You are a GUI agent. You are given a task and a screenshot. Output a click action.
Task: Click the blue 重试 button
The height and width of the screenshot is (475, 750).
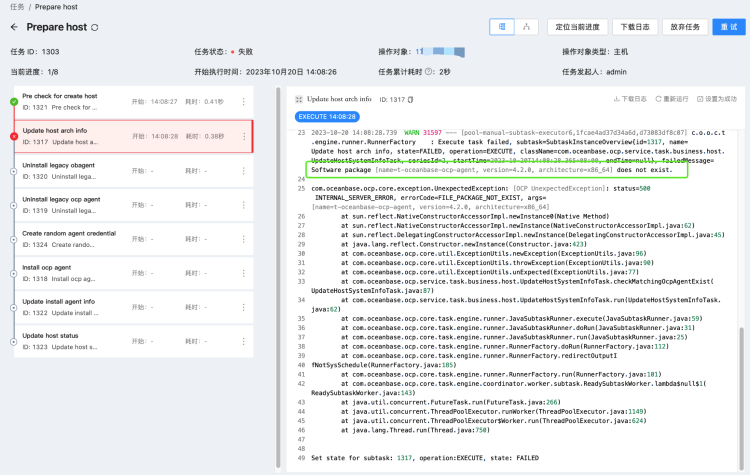coord(729,27)
